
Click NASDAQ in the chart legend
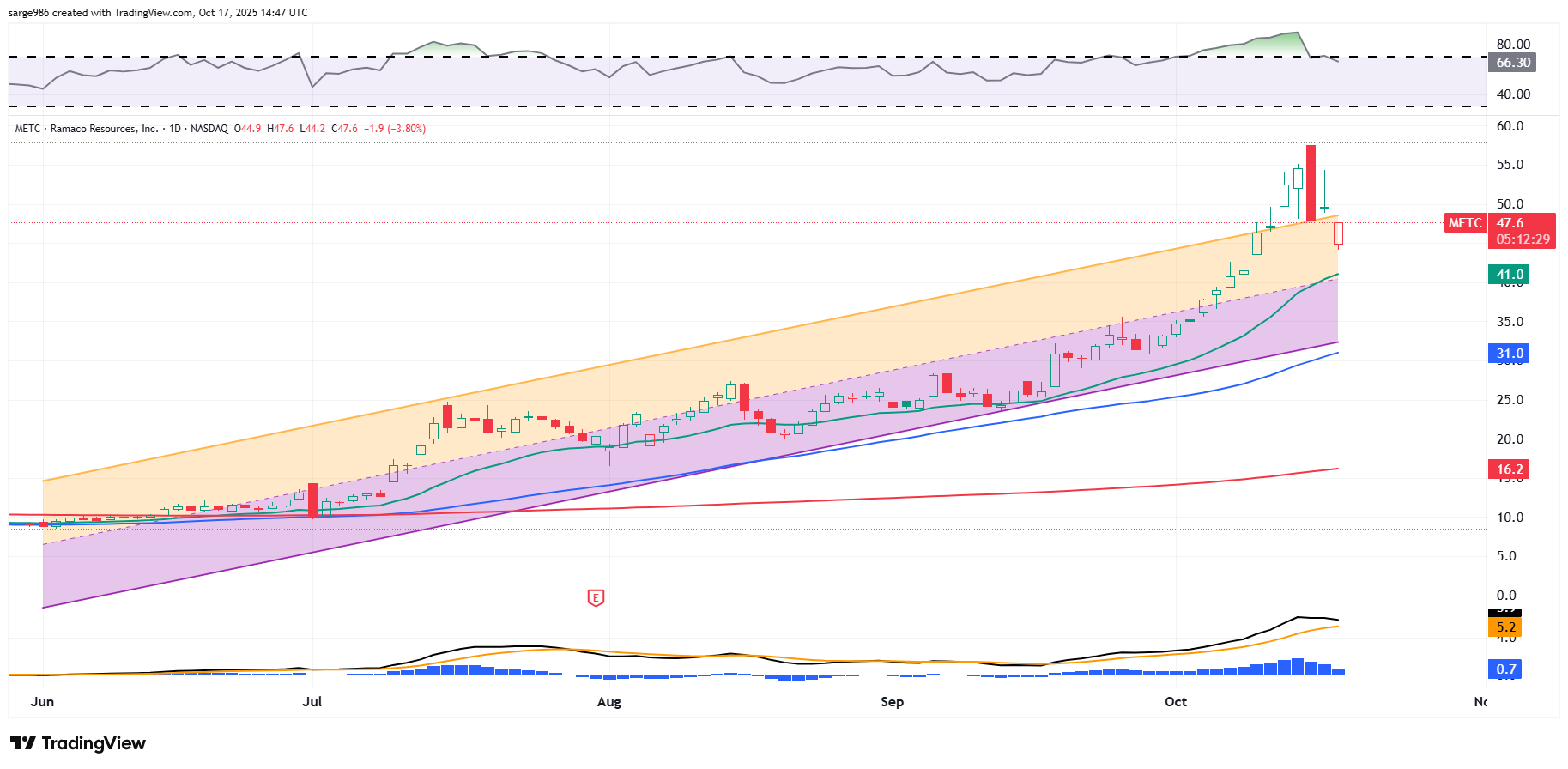209,129
